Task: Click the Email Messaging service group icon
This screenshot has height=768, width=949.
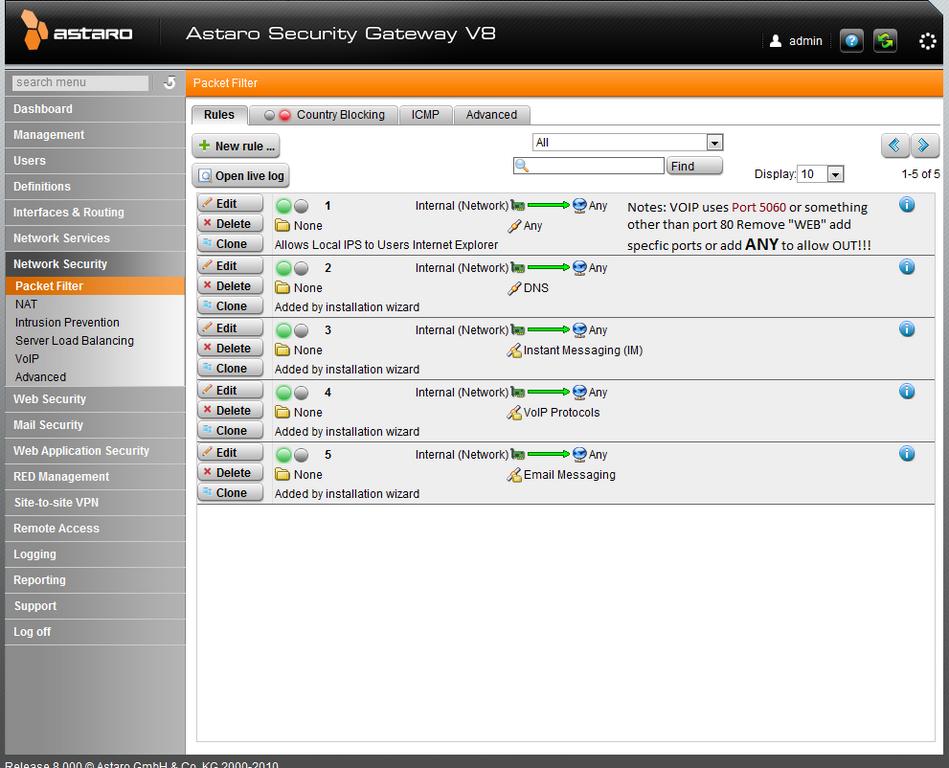Action: coord(514,475)
